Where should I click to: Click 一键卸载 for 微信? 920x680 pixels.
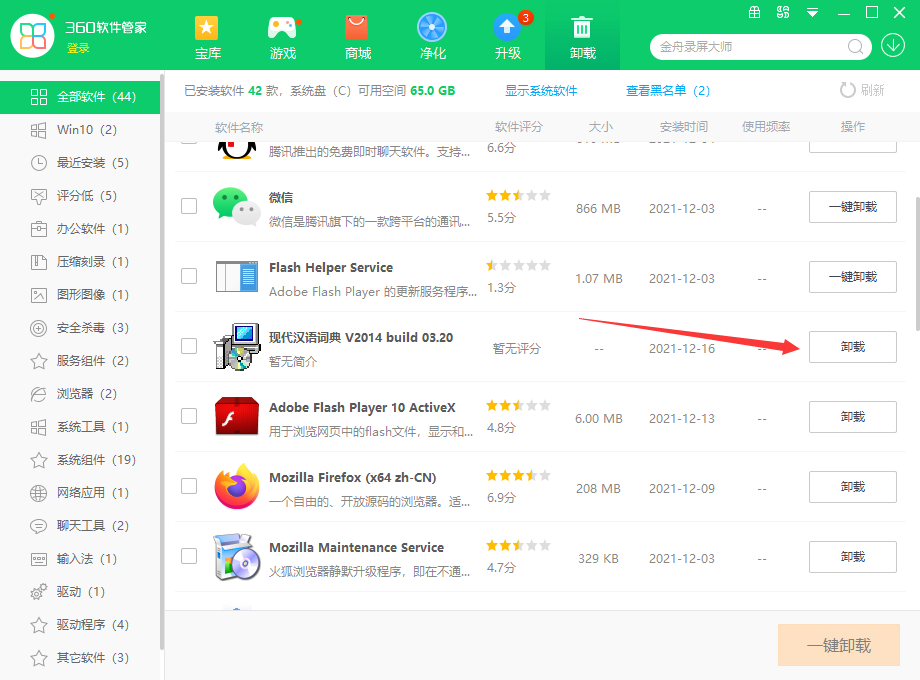[x=853, y=207]
